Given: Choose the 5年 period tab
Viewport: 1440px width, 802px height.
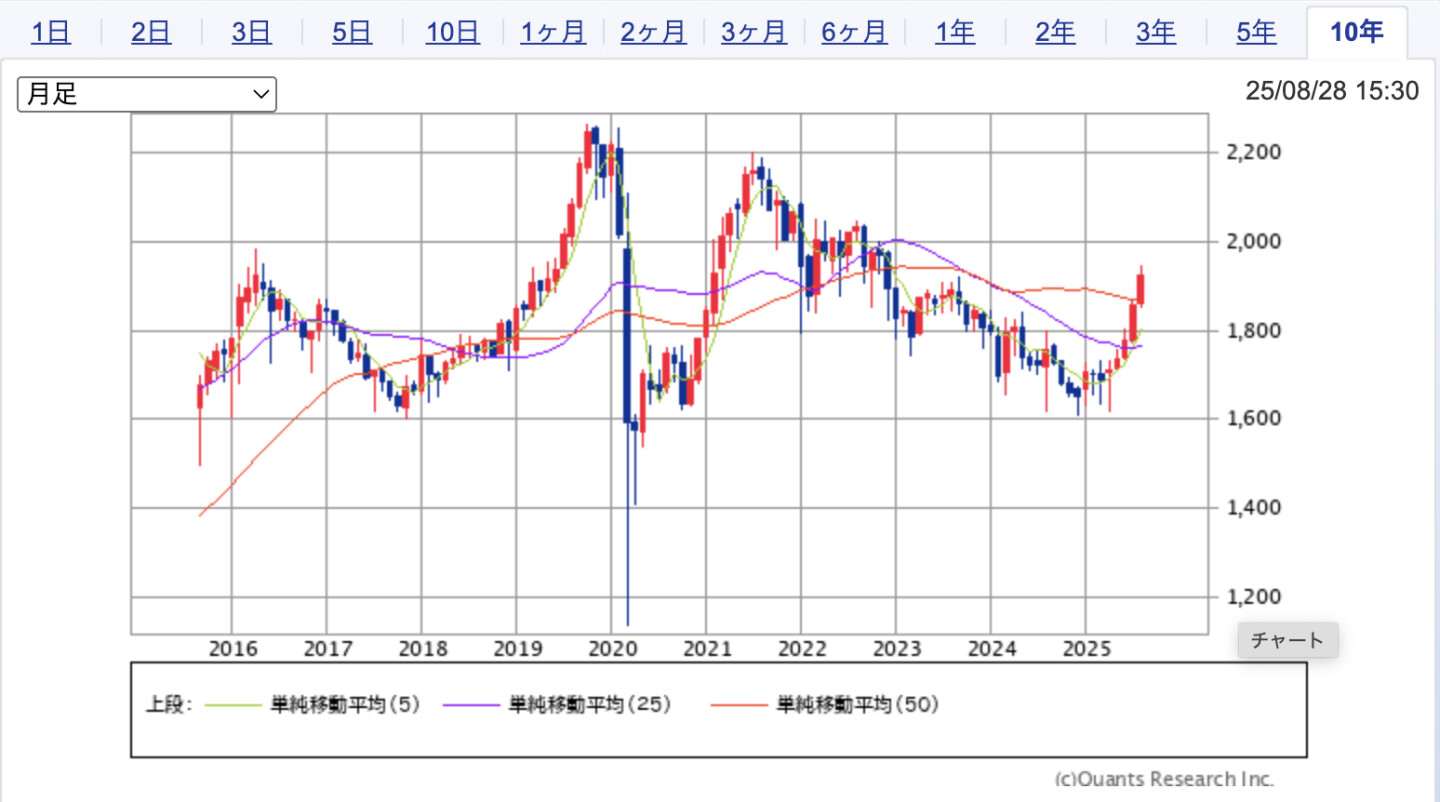Looking at the screenshot, I should [x=1256, y=32].
